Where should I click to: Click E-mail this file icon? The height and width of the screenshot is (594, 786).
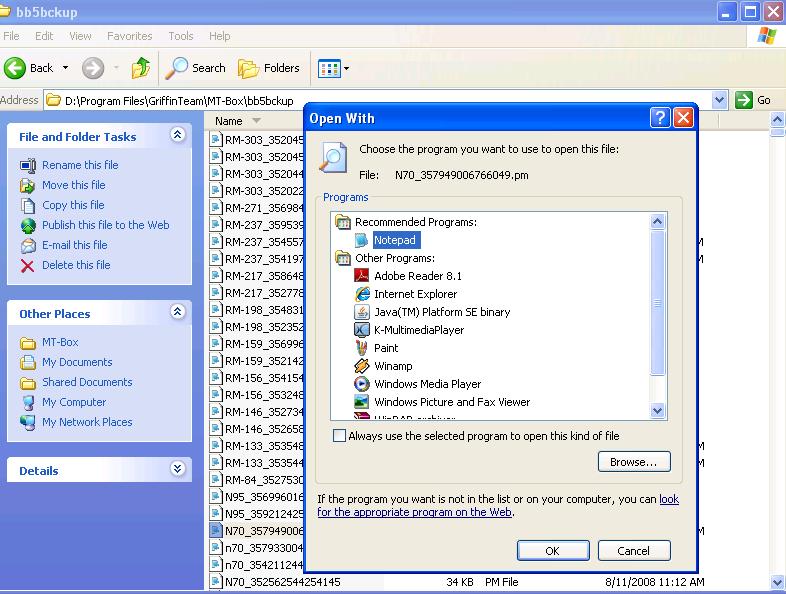click(x=28, y=245)
